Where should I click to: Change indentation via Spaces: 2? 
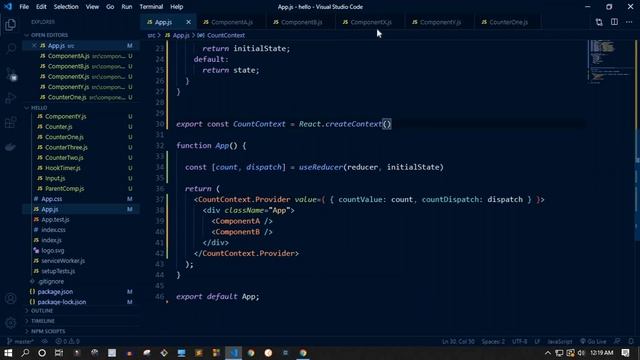[x=493, y=341]
